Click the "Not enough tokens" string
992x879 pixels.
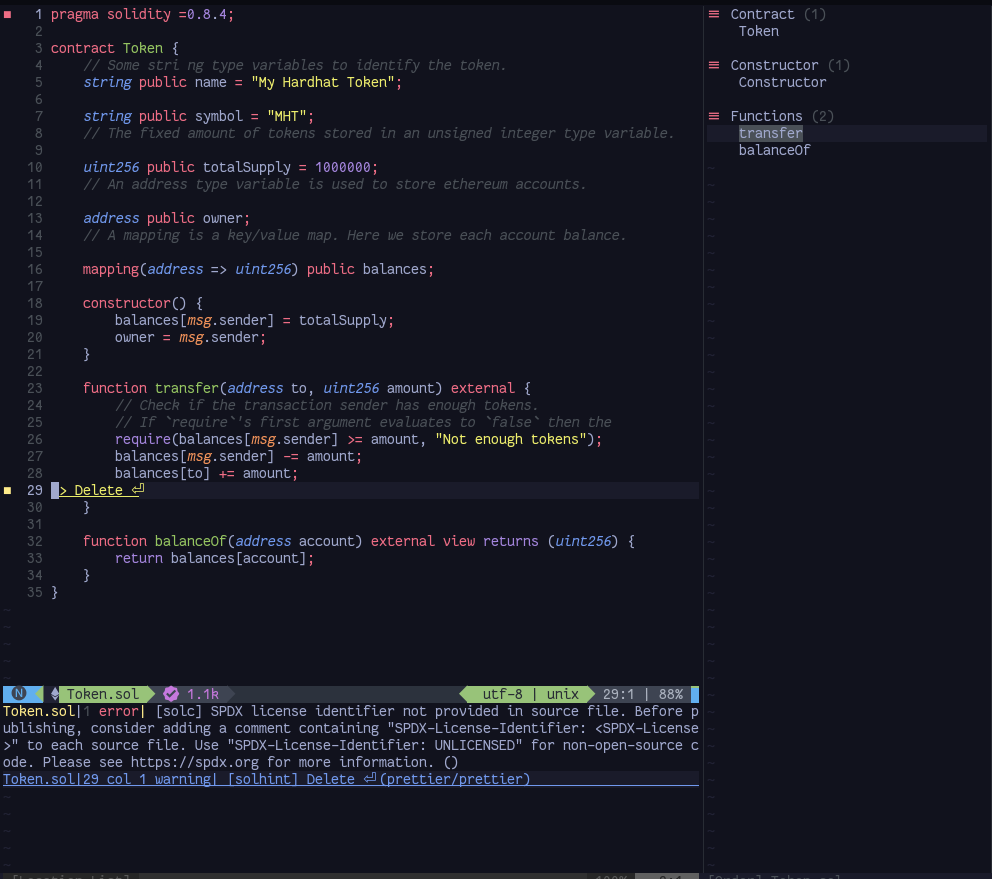(511, 440)
